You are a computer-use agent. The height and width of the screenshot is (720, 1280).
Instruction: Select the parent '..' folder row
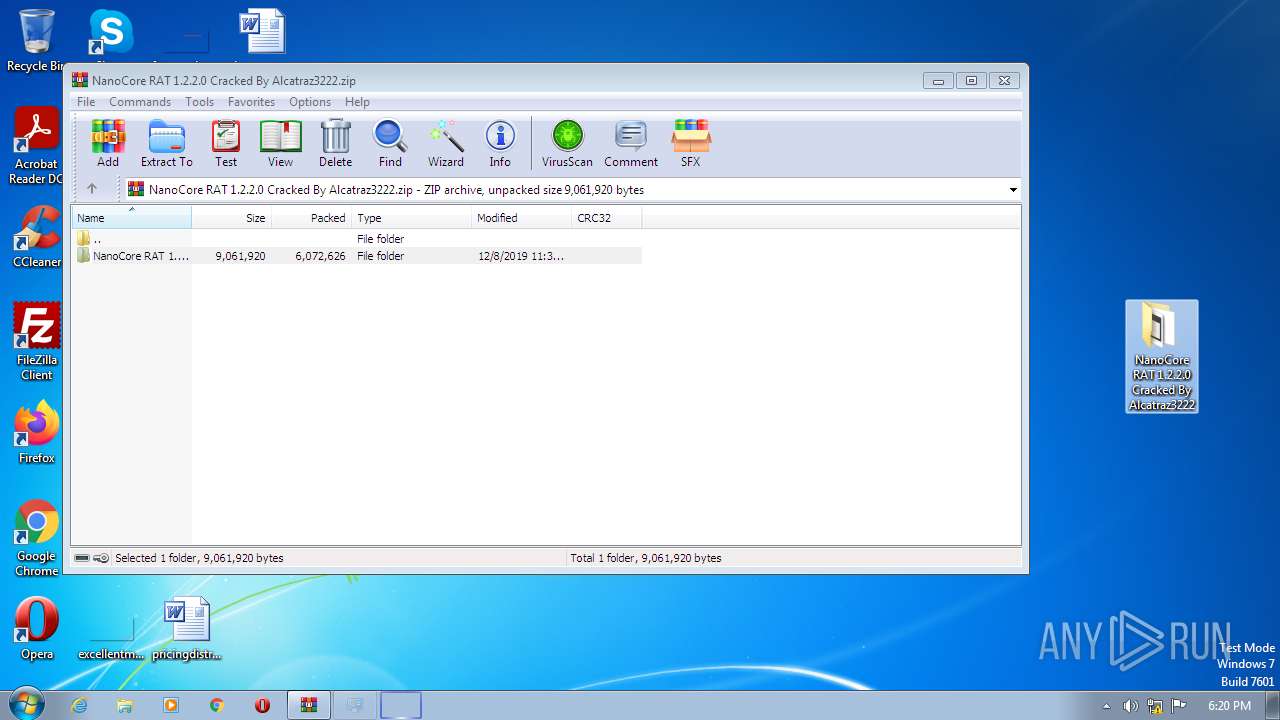[357, 239]
